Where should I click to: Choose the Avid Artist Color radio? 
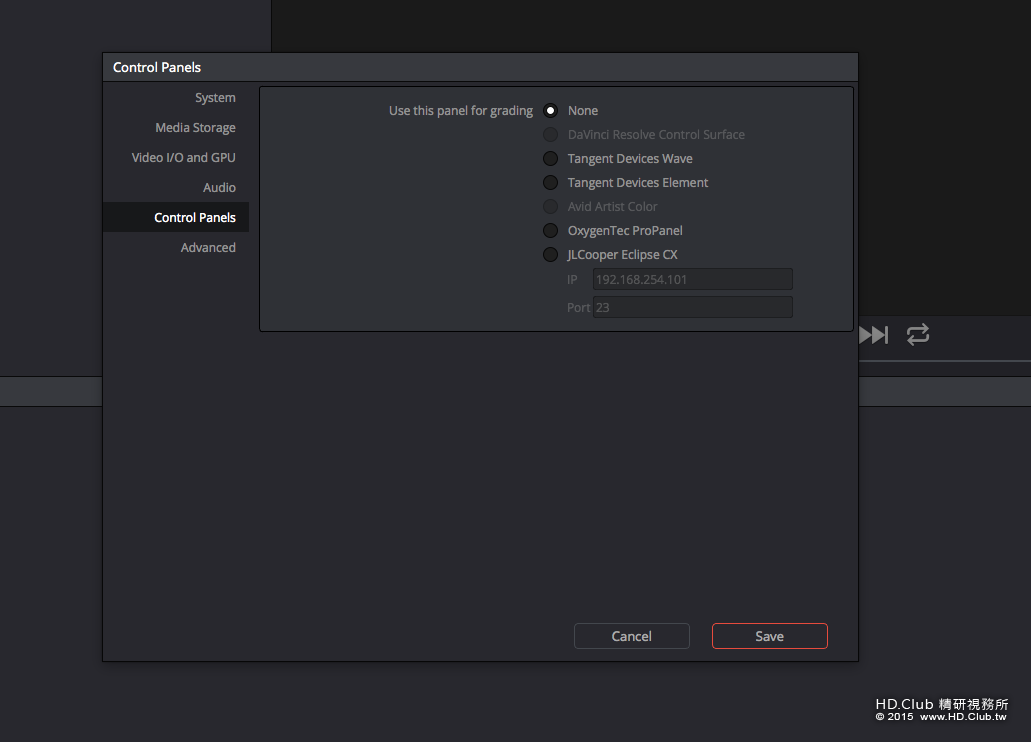pyautogui.click(x=550, y=207)
